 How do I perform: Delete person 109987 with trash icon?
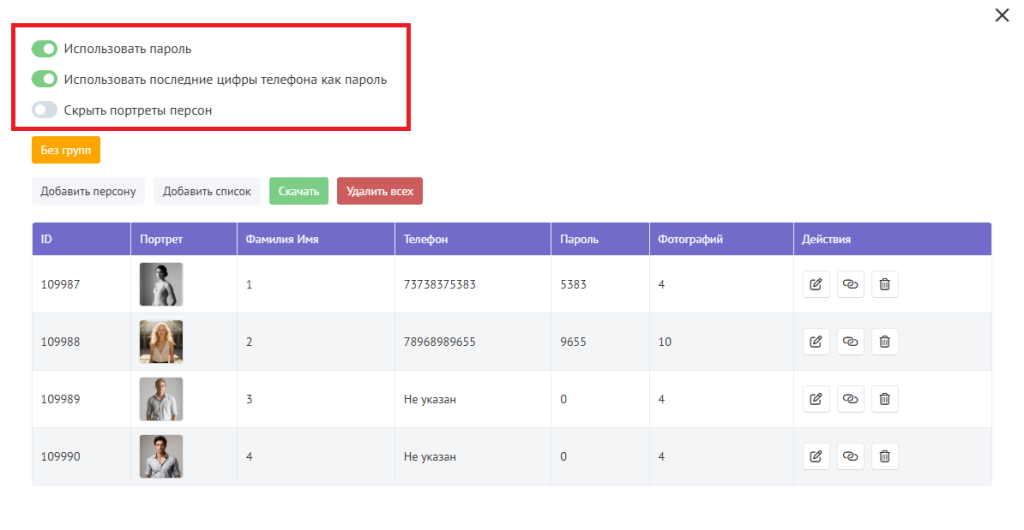pos(884,285)
